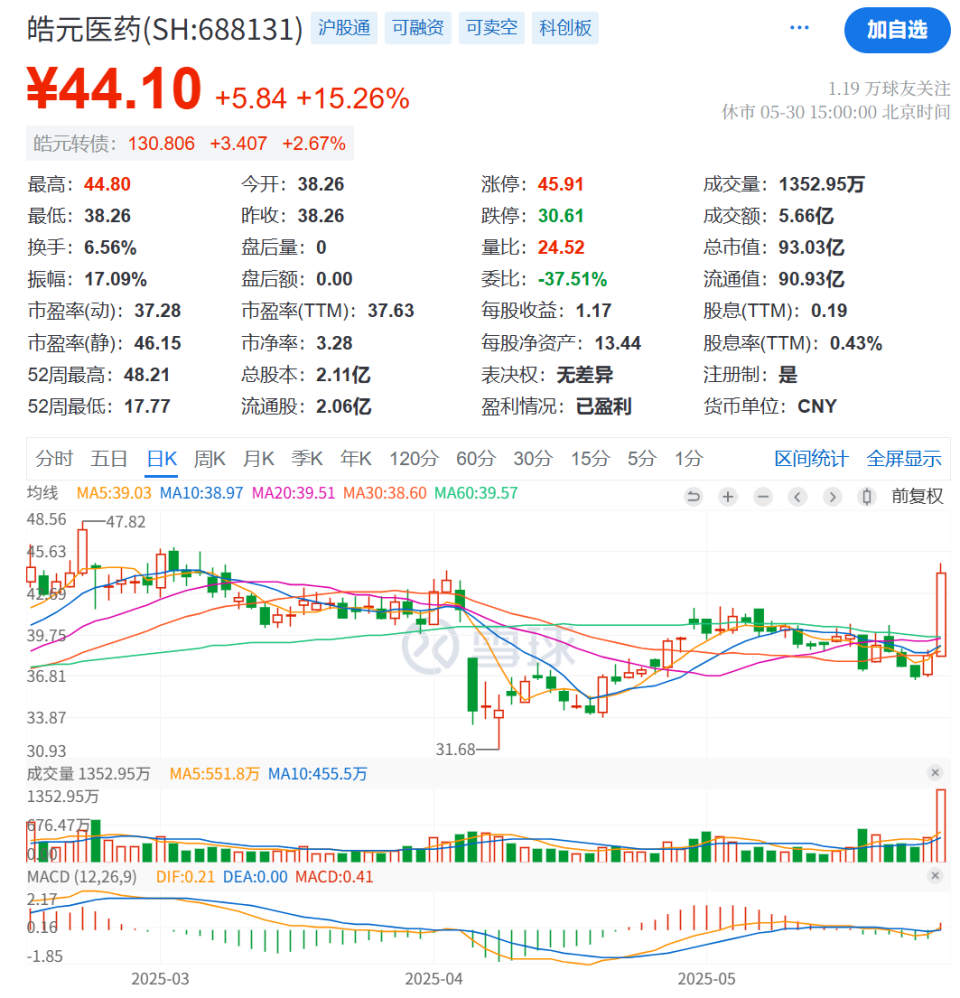Viewport: 960px width, 998px height.
Task: Click the 换手 value 6.56%
Action: tap(110, 248)
